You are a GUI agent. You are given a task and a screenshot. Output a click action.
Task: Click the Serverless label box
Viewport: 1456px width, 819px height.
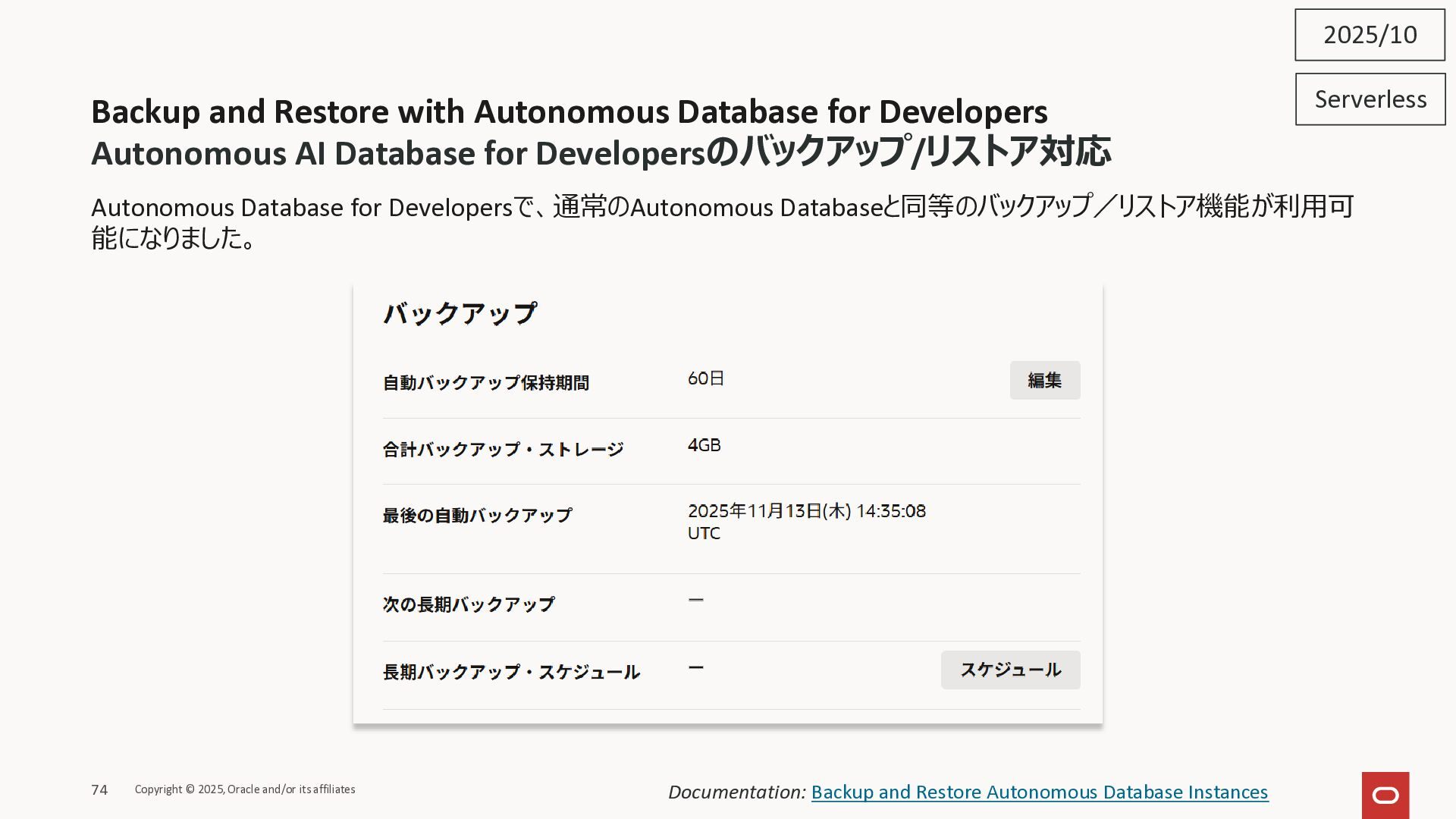1370,99
